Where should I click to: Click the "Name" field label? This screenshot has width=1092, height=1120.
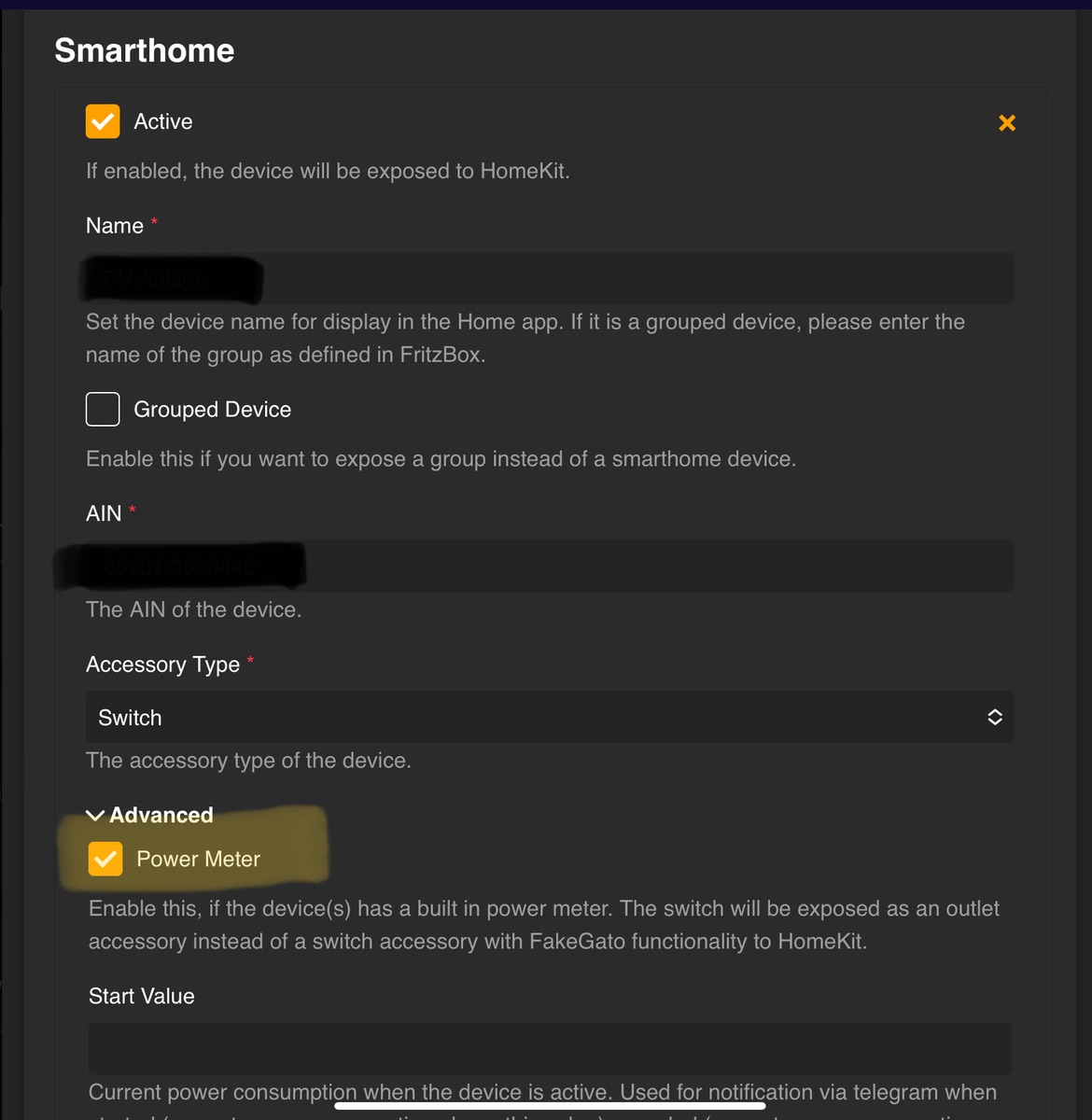115,226
